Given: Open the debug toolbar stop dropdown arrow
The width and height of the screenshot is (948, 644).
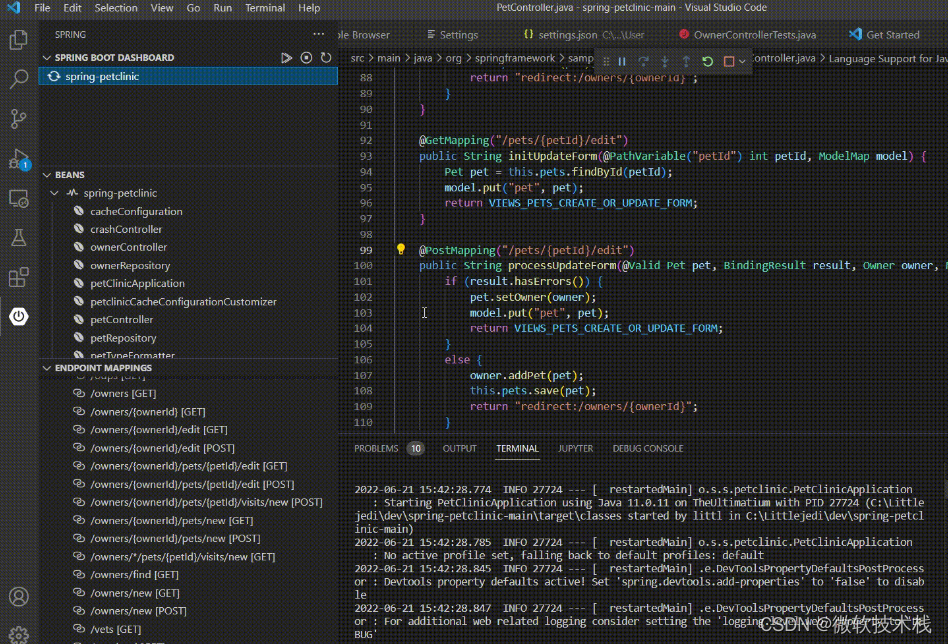Looking at the screenshot, I should tap(742, 61).
